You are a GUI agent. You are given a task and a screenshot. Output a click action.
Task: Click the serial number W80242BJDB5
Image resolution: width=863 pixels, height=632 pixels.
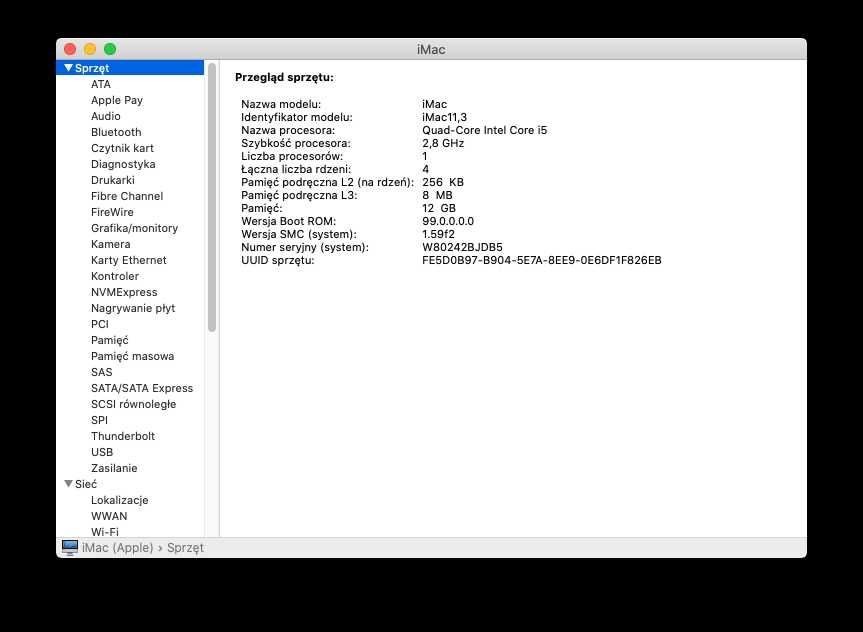tap(462, 247)
